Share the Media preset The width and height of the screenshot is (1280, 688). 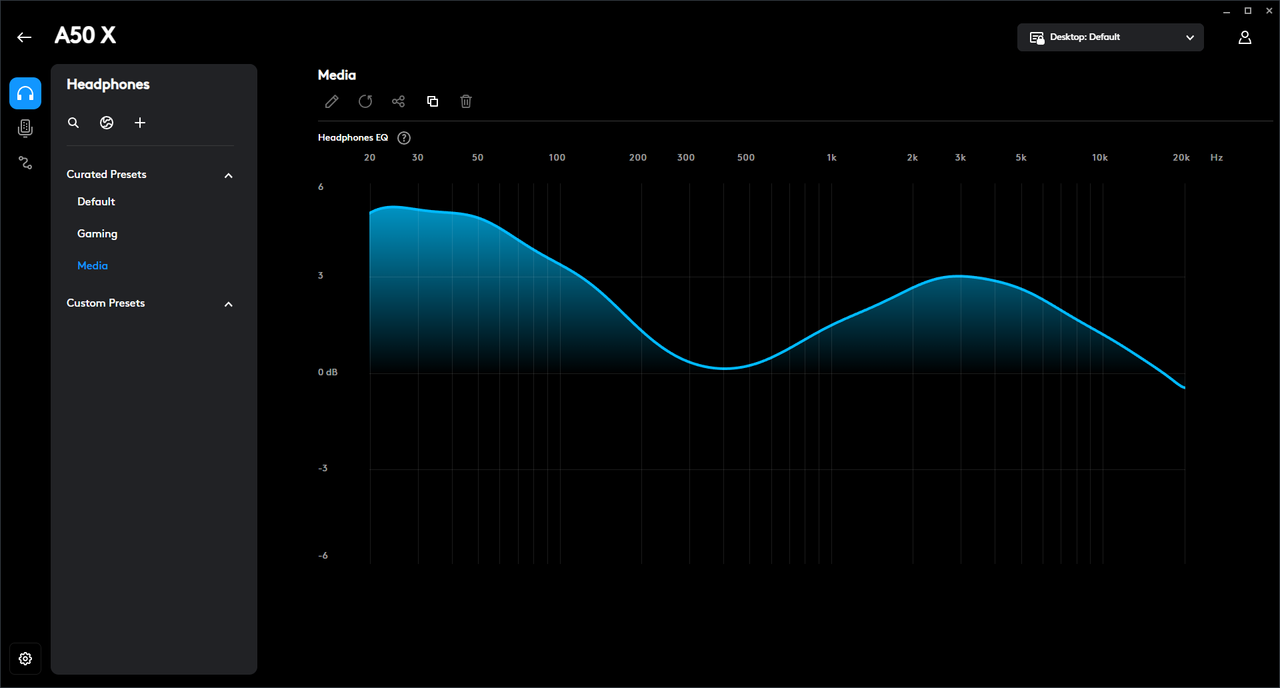tap(398, 101)
